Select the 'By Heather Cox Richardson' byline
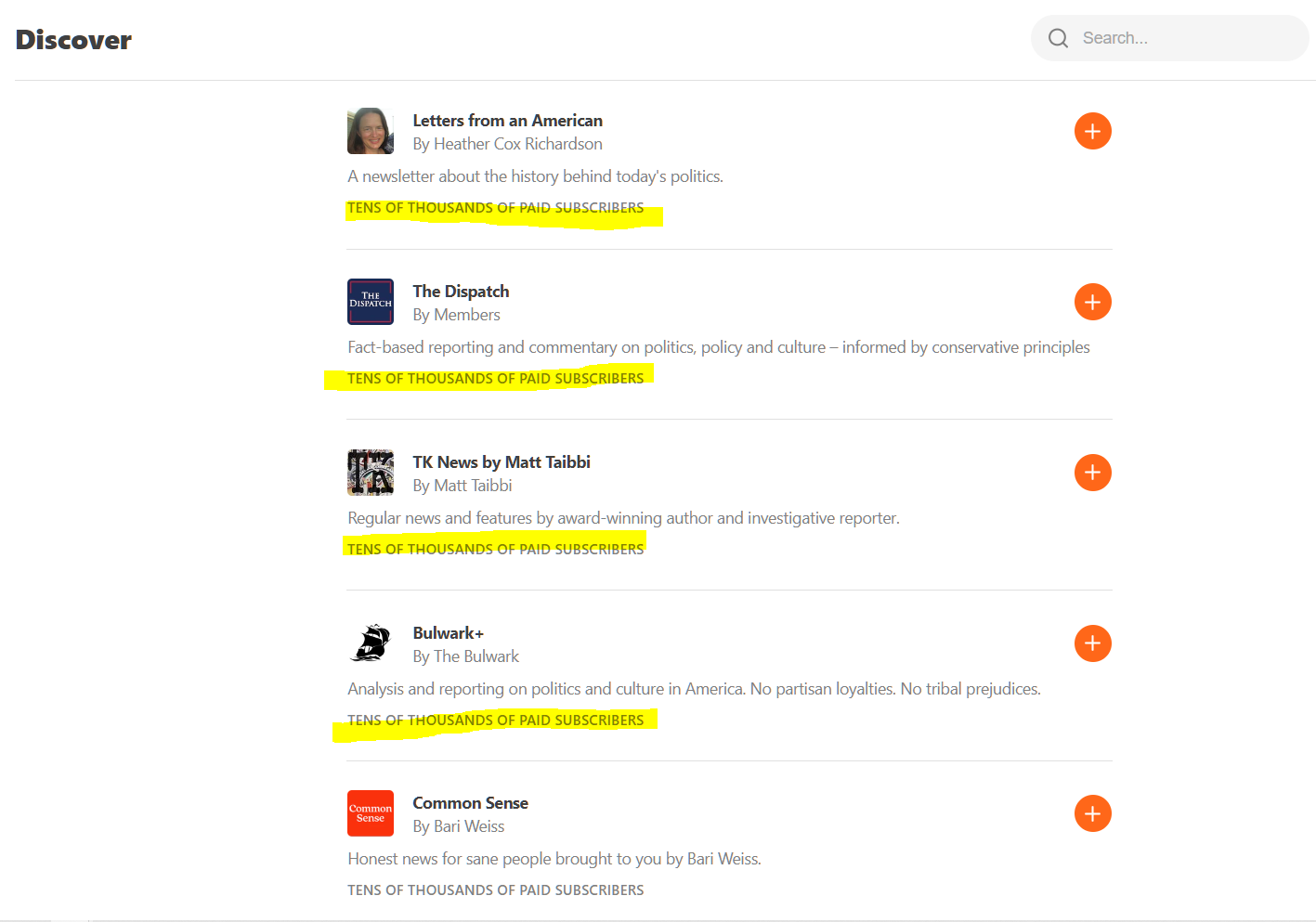 (507, 144)
